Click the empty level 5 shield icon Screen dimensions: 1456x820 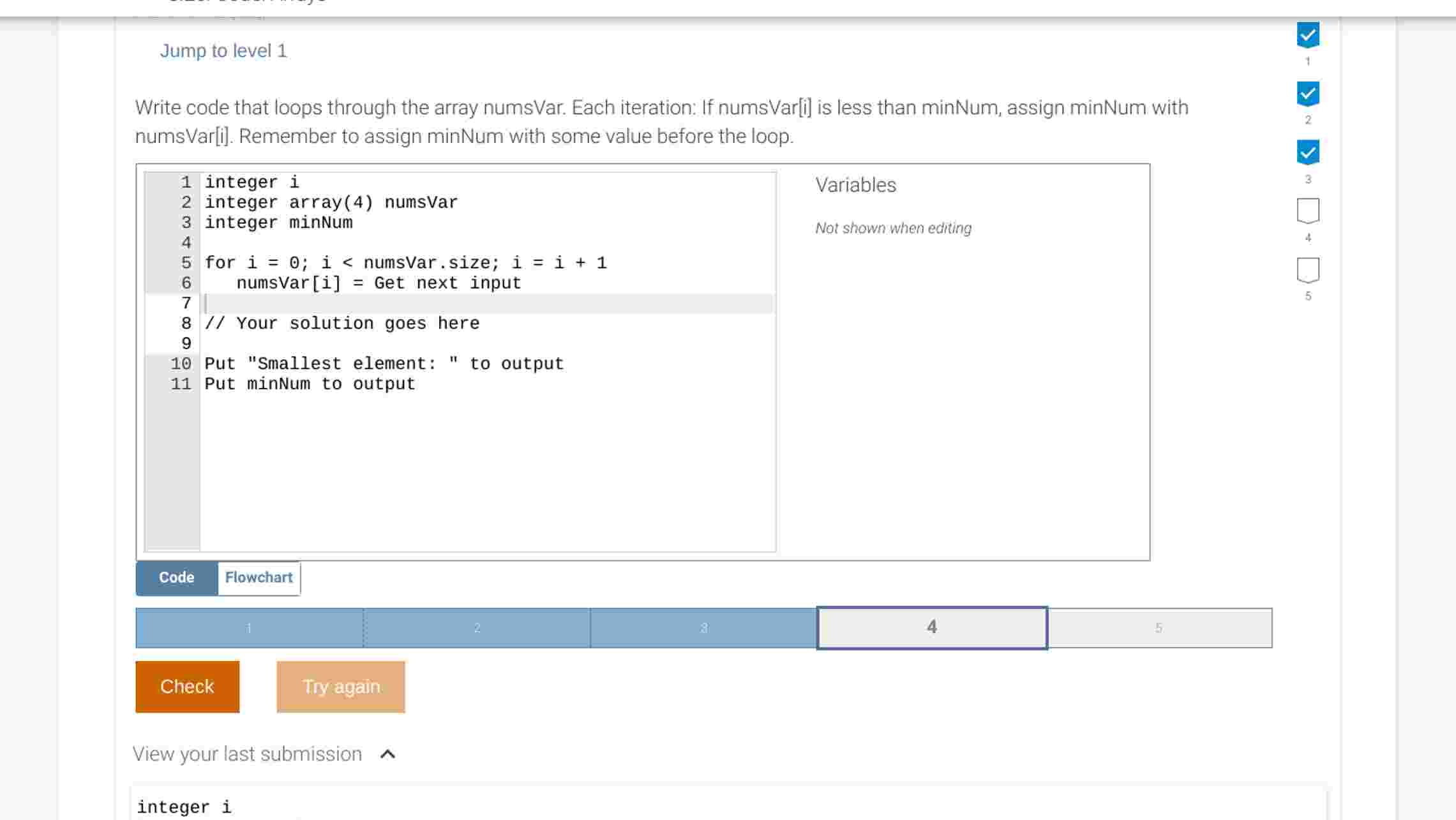1307,268
